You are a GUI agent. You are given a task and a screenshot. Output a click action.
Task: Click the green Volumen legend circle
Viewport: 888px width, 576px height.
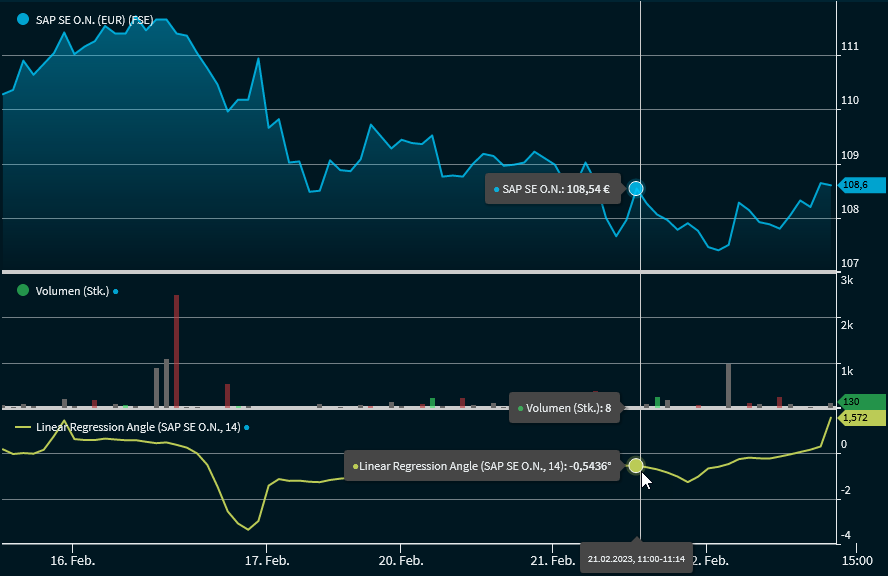pos(23,291)
